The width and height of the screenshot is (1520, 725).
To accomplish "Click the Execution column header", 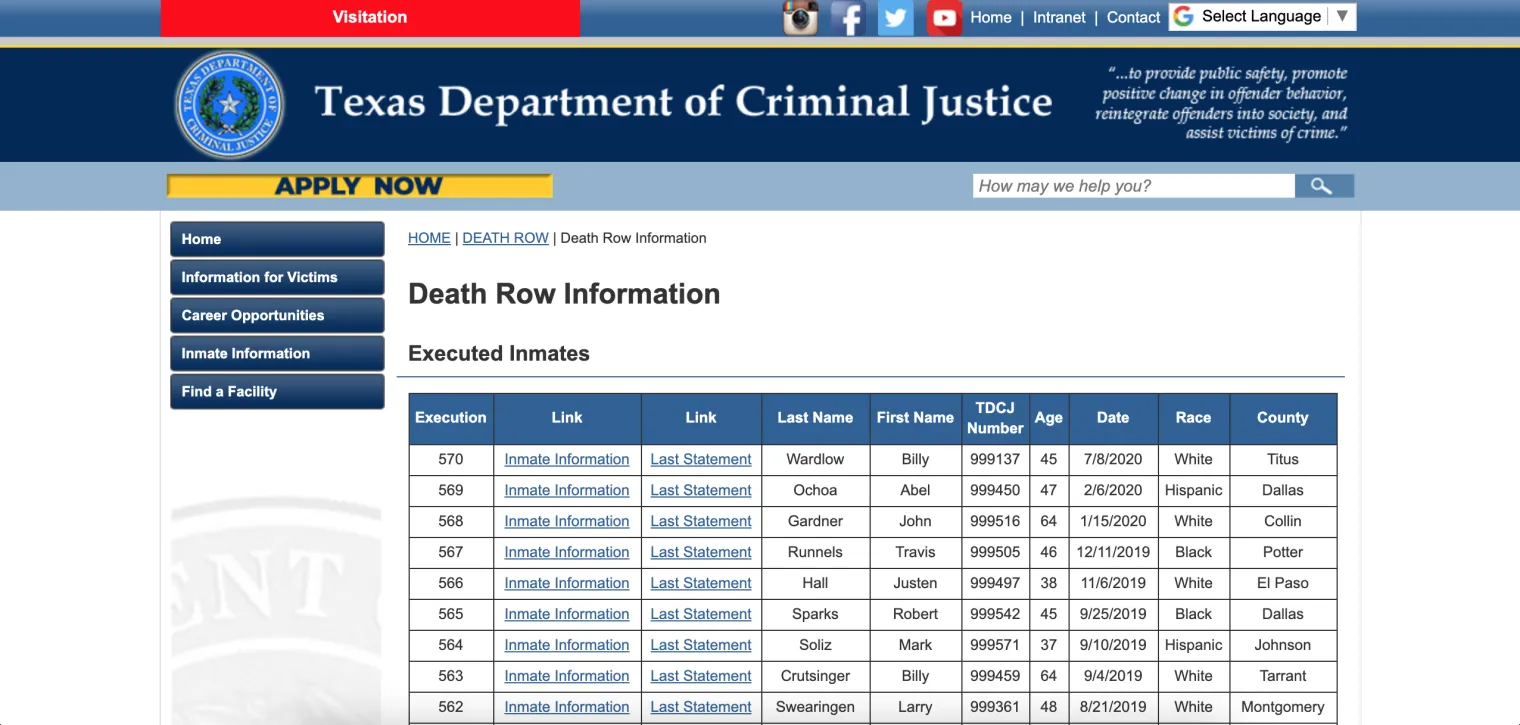I will point(451,418).
